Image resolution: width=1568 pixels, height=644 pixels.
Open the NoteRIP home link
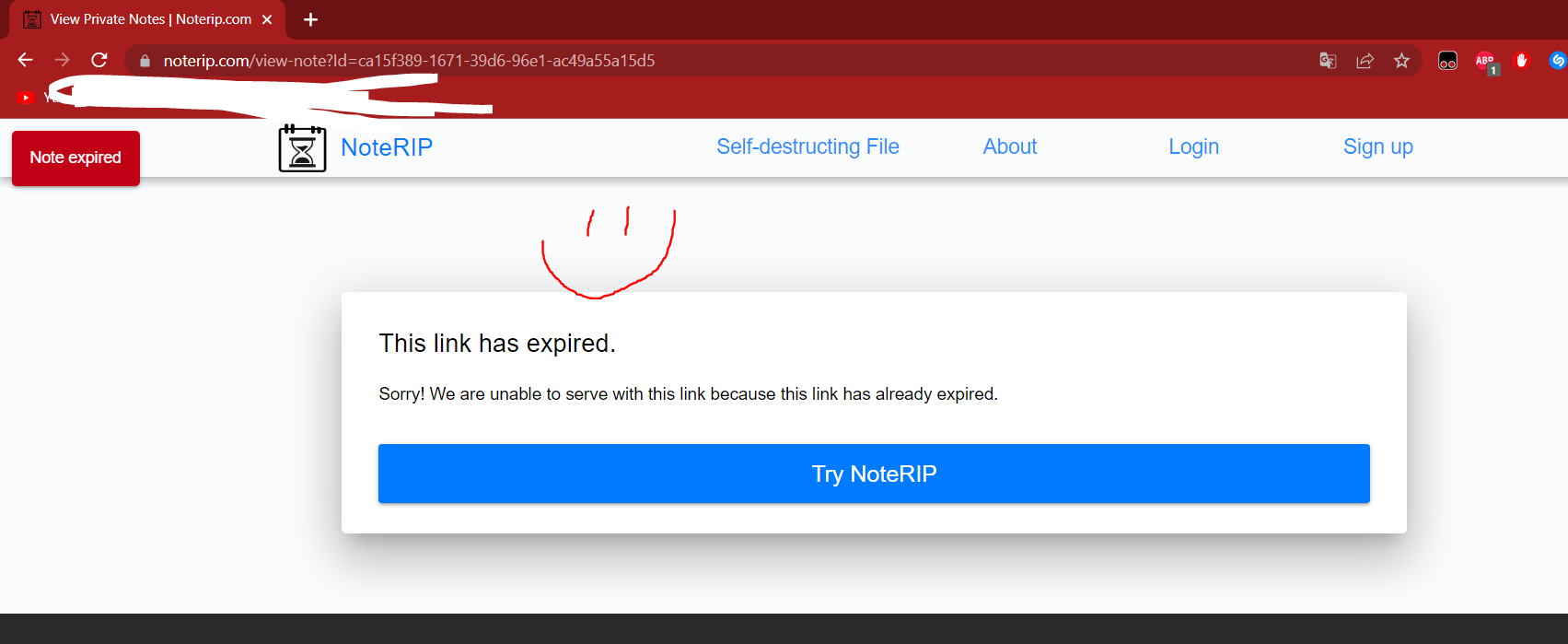(x=387, y=147)
